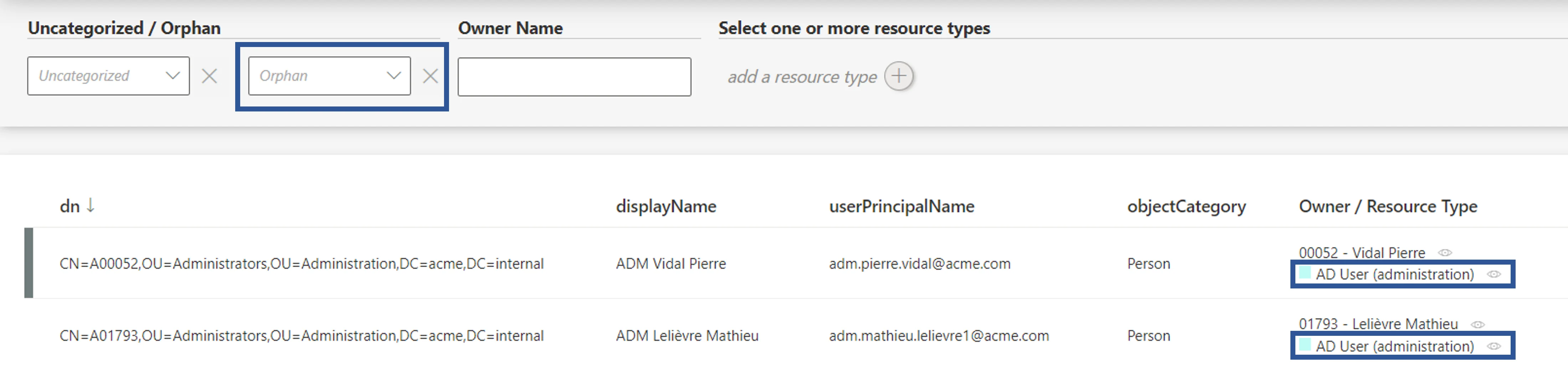Select the ADM Vidal Pierre displayName cell
Screen dimensions: 1568x370
(671, 264)
